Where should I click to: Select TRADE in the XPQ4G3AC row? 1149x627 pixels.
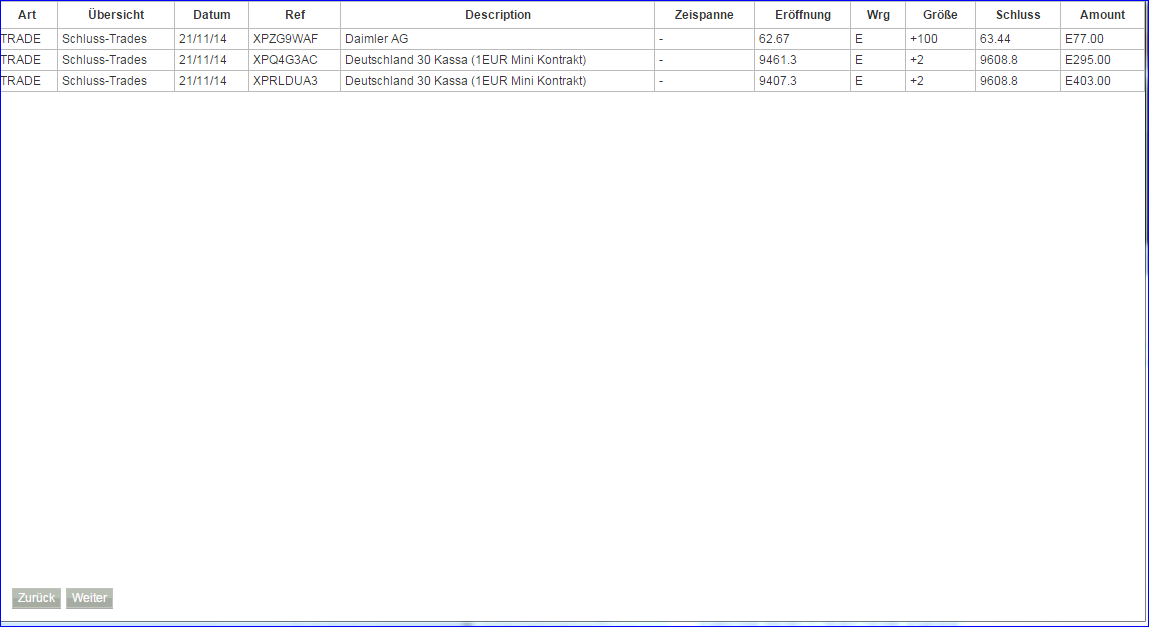pyautogui.click(x=28, y=60)
